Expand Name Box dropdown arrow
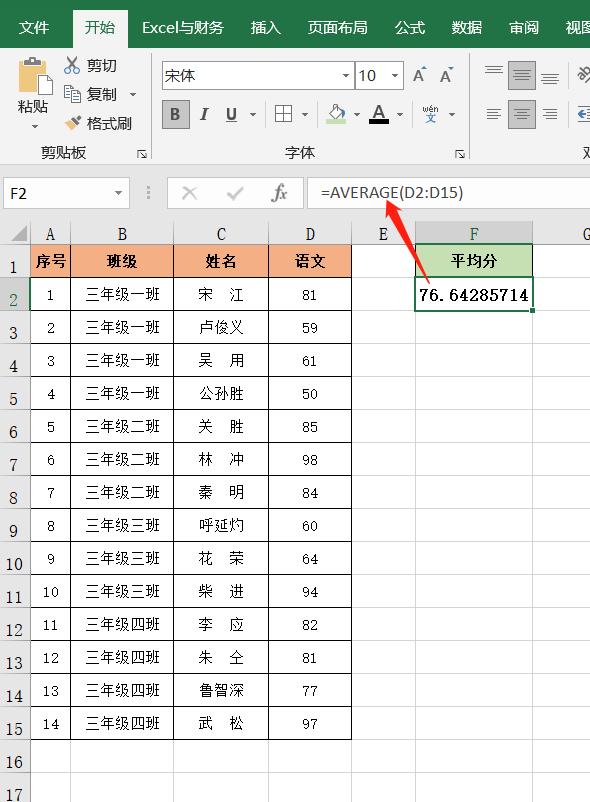The height and width of the screenshot is (802, 590). pyautogui.click(x=119, y=193)
